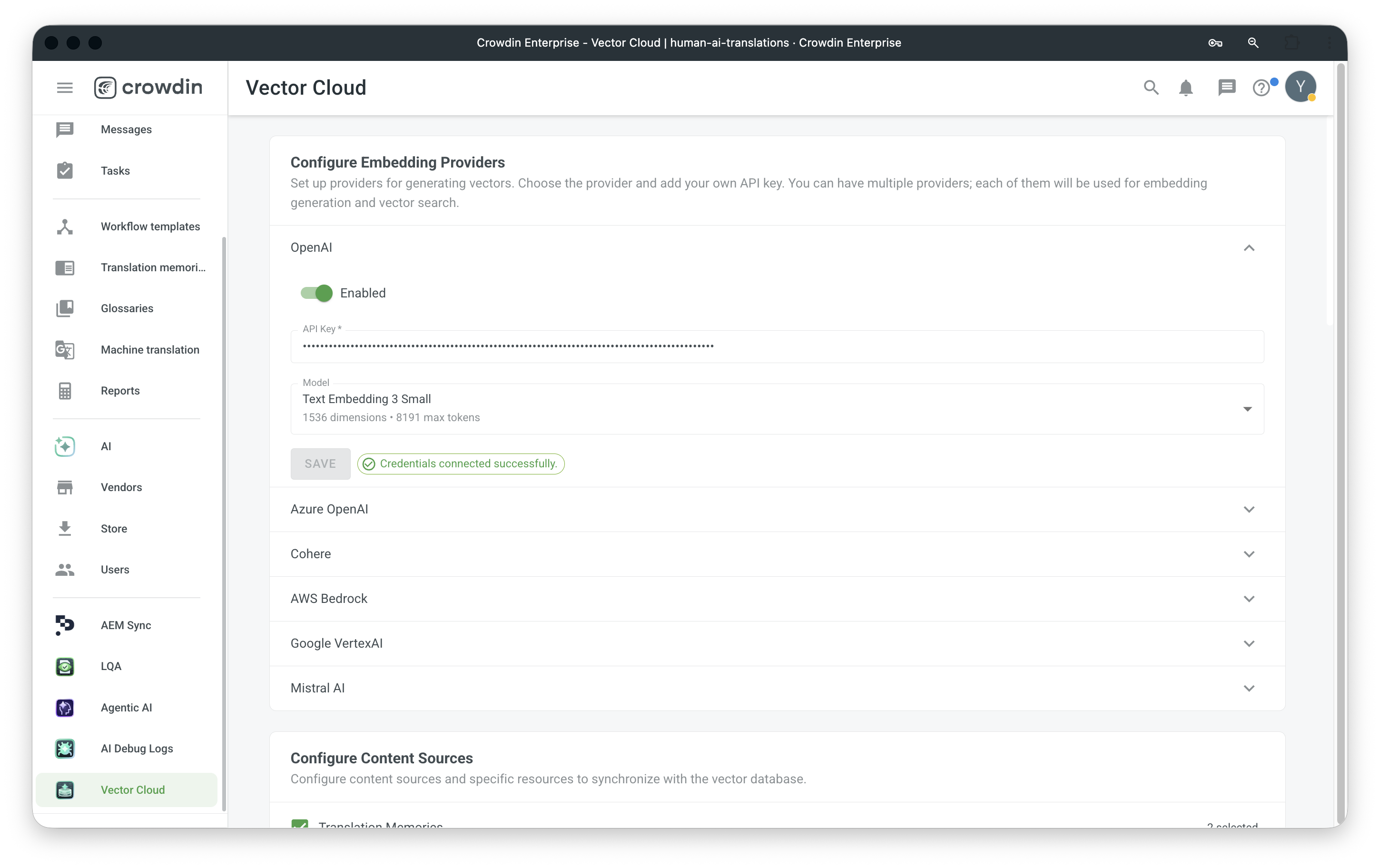The height and width of the screenshot is (868, 1380).
Task: Toggle the OpenAI Enabled switch
Action: point(316,293)
